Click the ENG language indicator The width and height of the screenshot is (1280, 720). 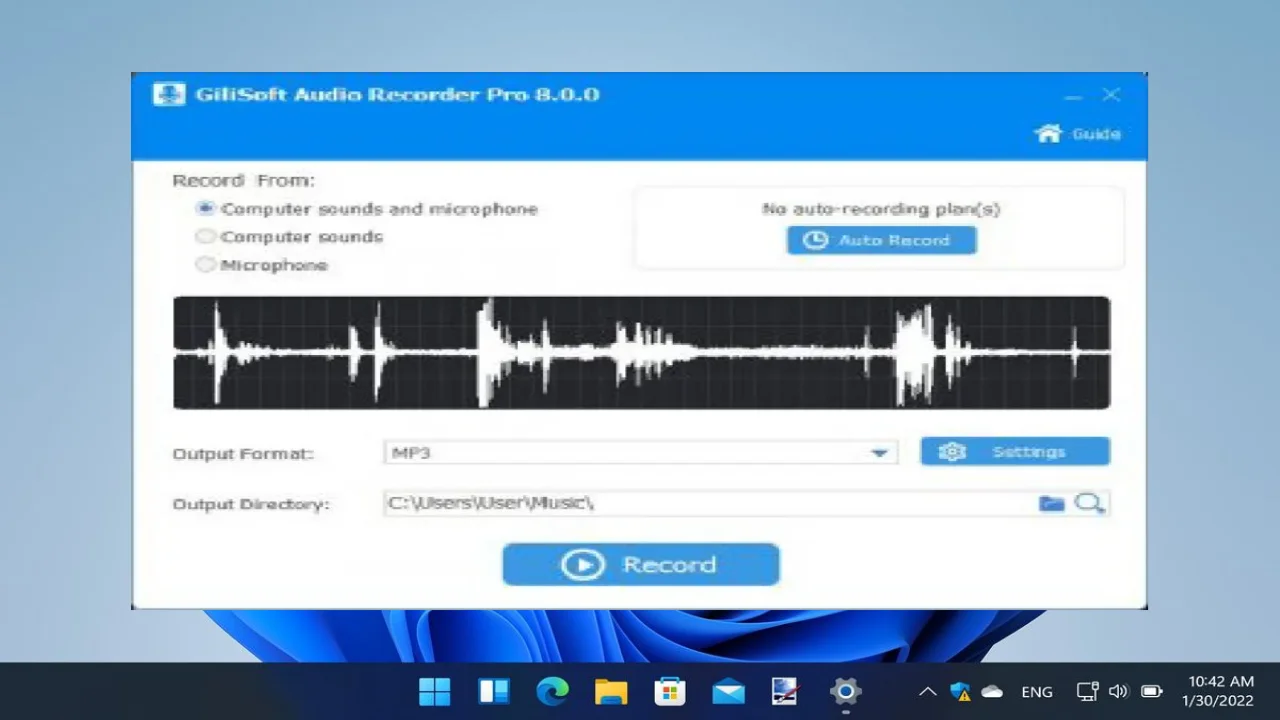(x=1037, y=692)
